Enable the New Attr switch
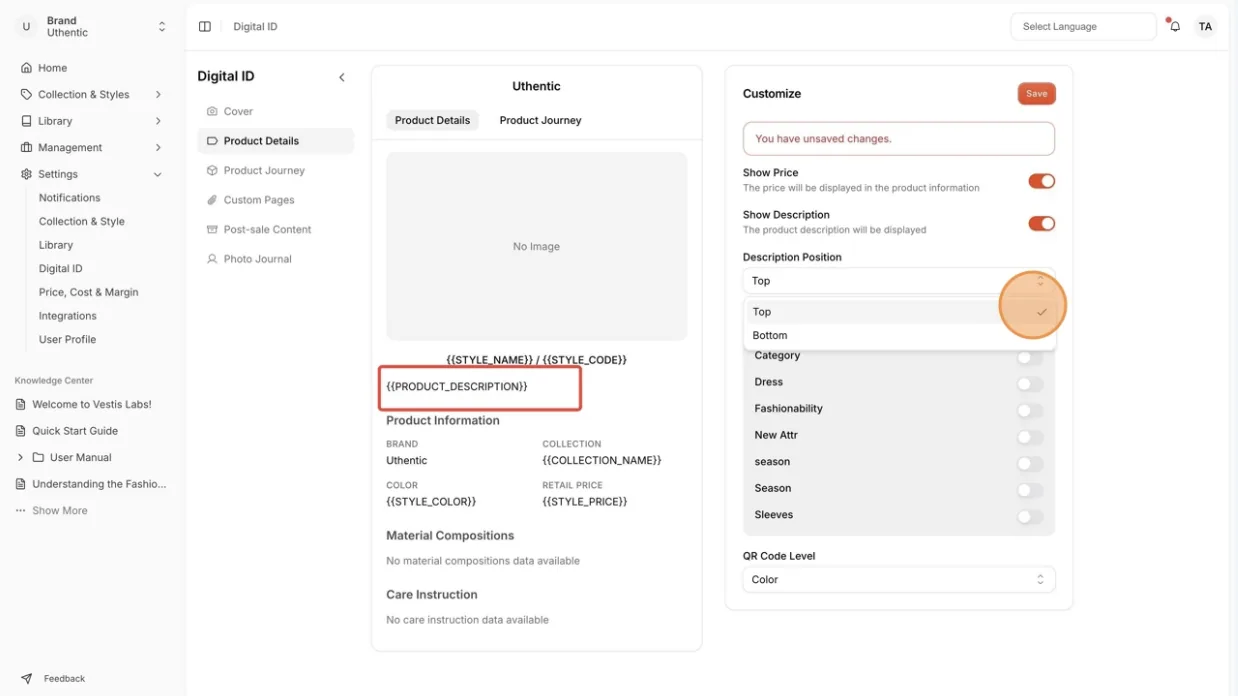Screen dimensions: 1238x696 [1029, 437]
